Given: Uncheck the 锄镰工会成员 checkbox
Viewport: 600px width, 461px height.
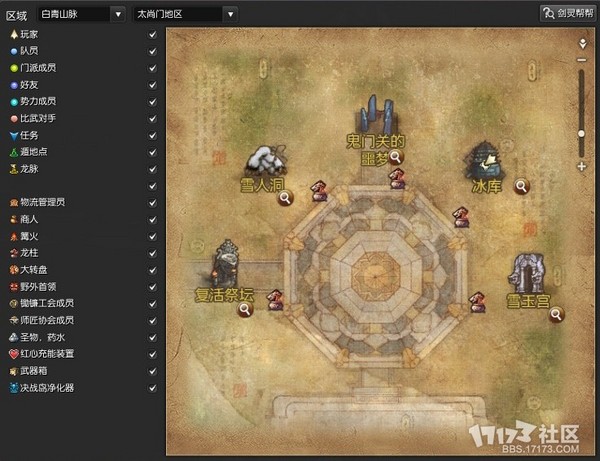Looking at the screenshot, I should (152, 304).
